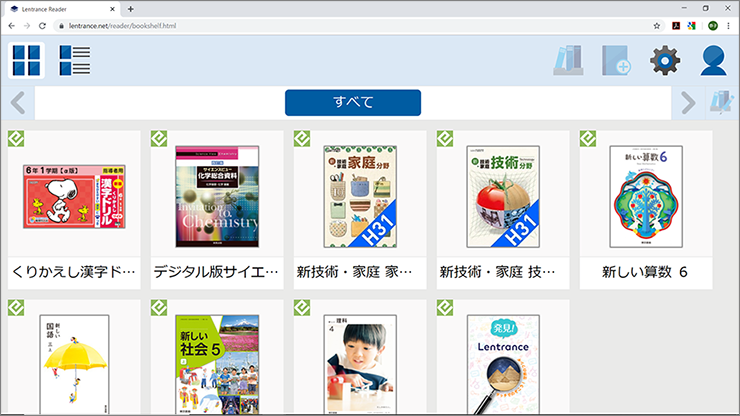Screen dimensions: 740x416
Task: Close the Lentrance Reader tab
Action: coord(112,9)
